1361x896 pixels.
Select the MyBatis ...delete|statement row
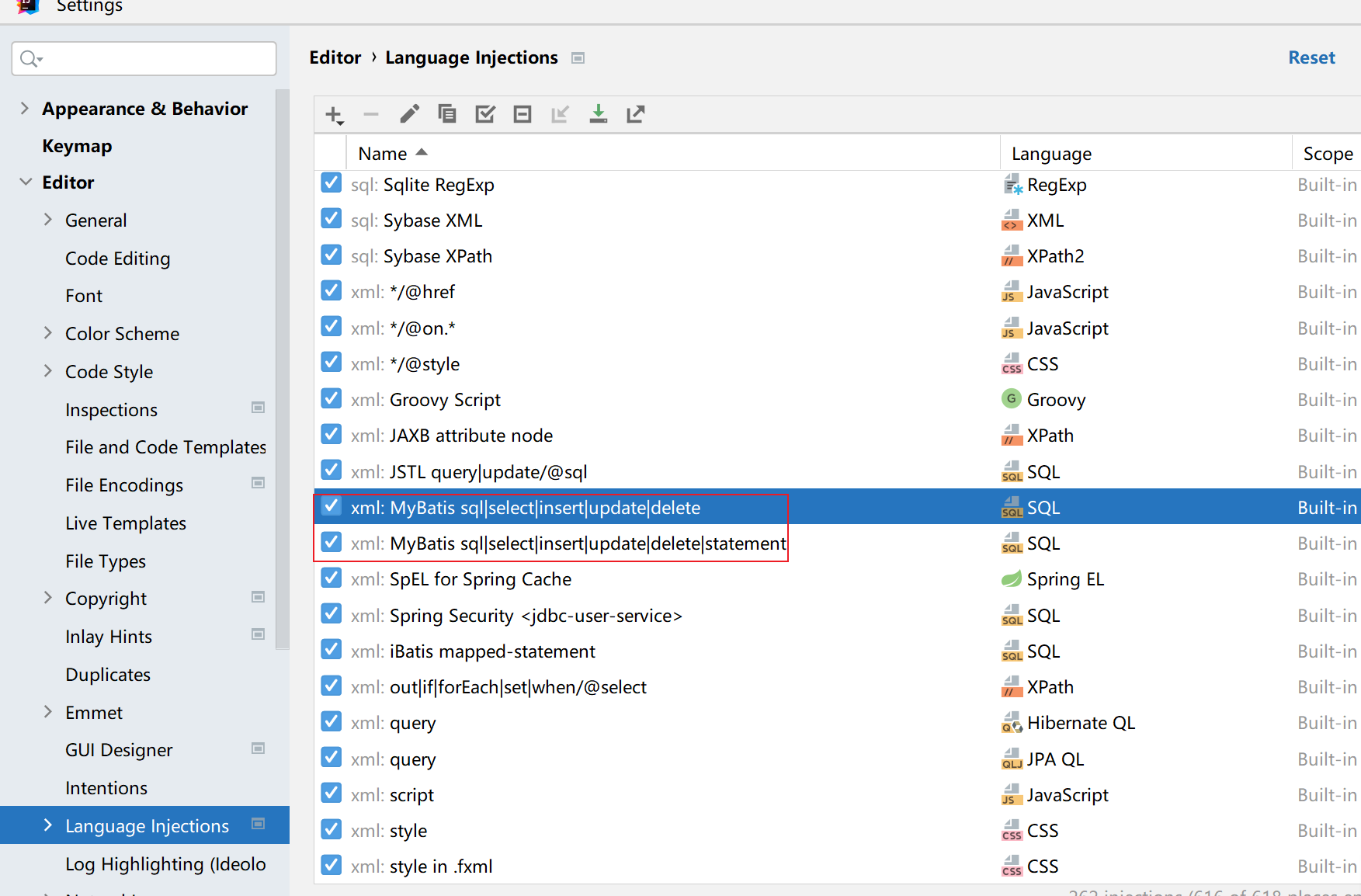pos(837,543)
